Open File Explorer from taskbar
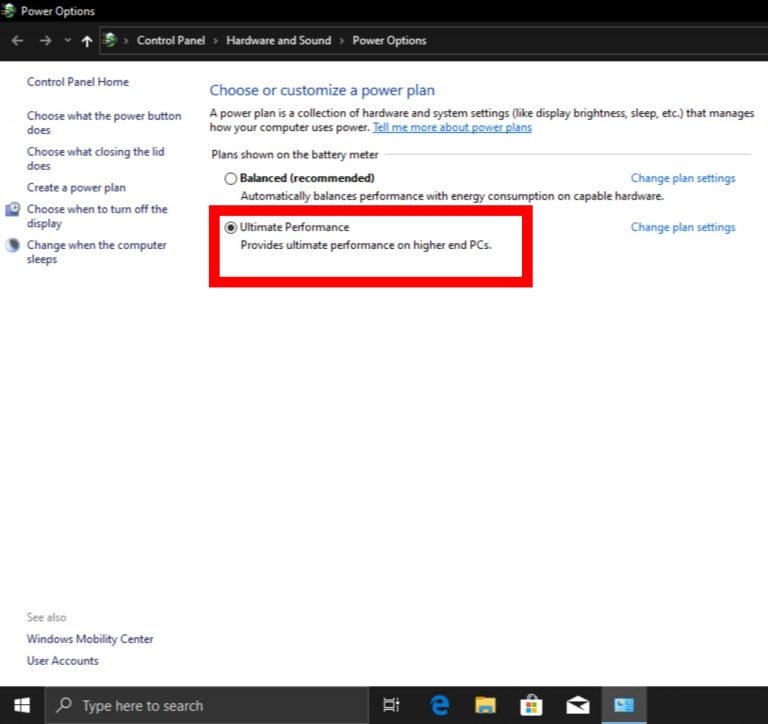 (x=485, y=705)
